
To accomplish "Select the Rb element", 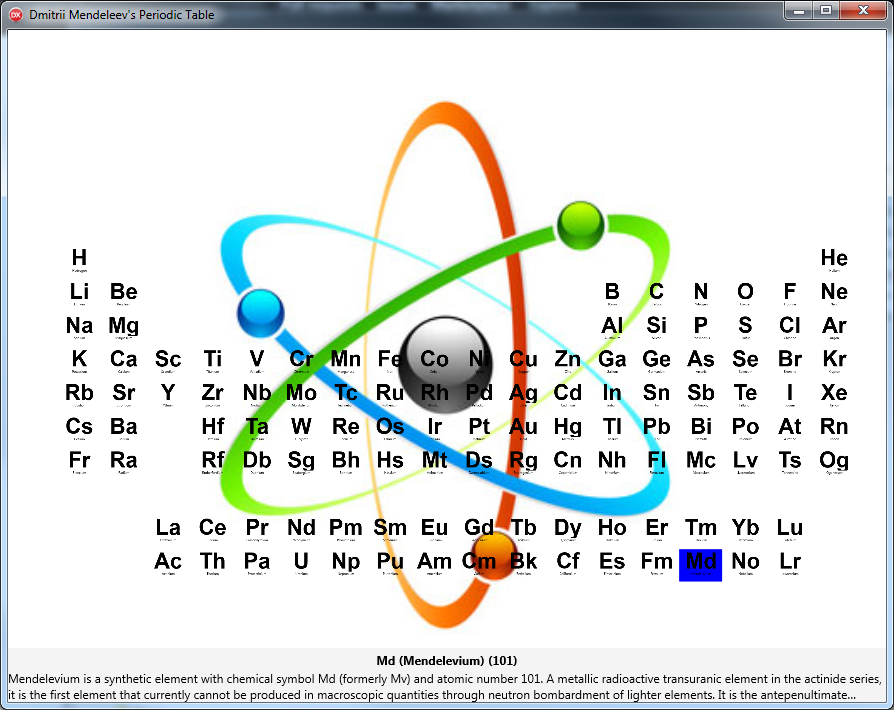I will (x=79, y=394).
